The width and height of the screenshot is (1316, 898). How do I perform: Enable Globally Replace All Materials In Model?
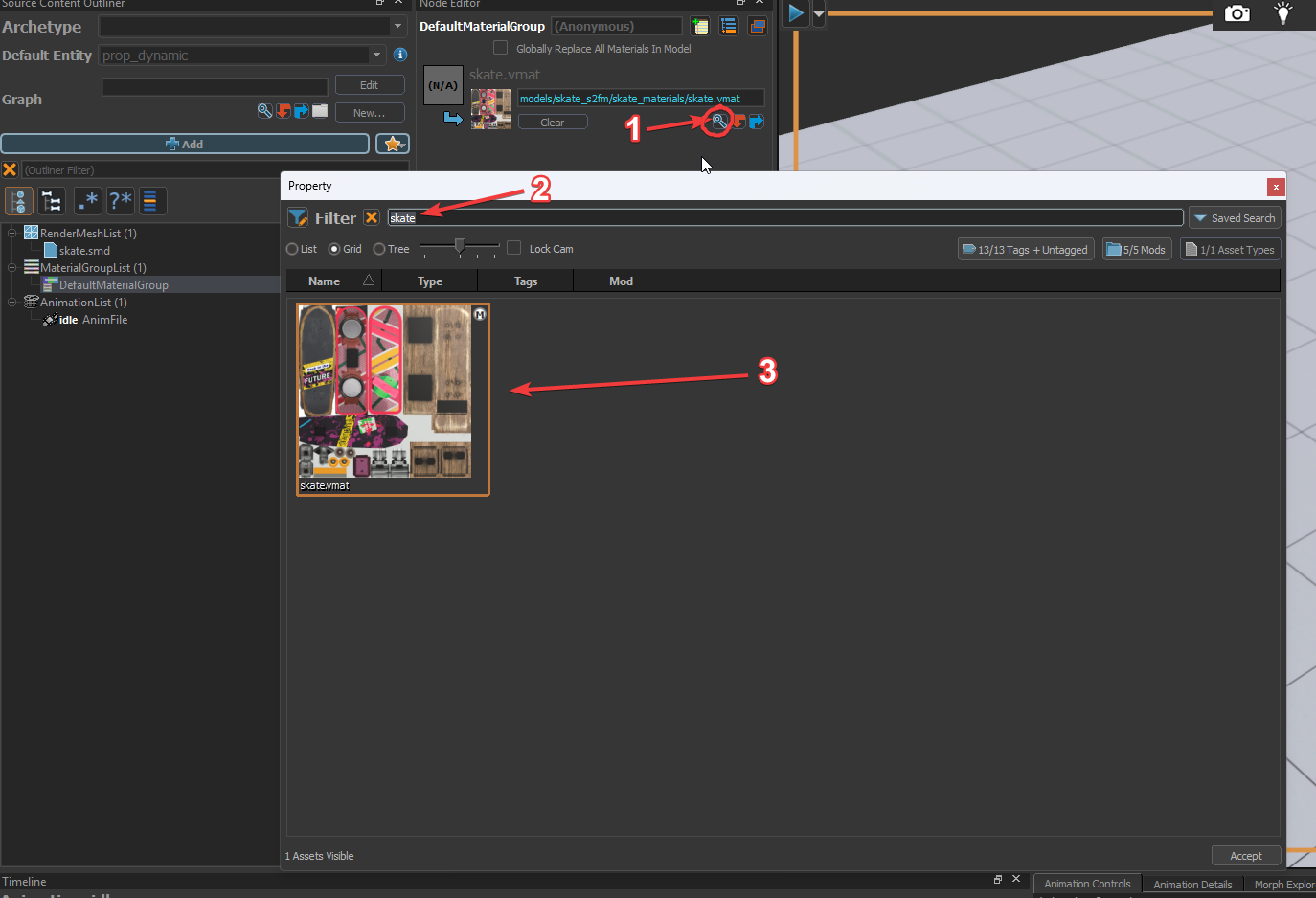click(500, 48)
